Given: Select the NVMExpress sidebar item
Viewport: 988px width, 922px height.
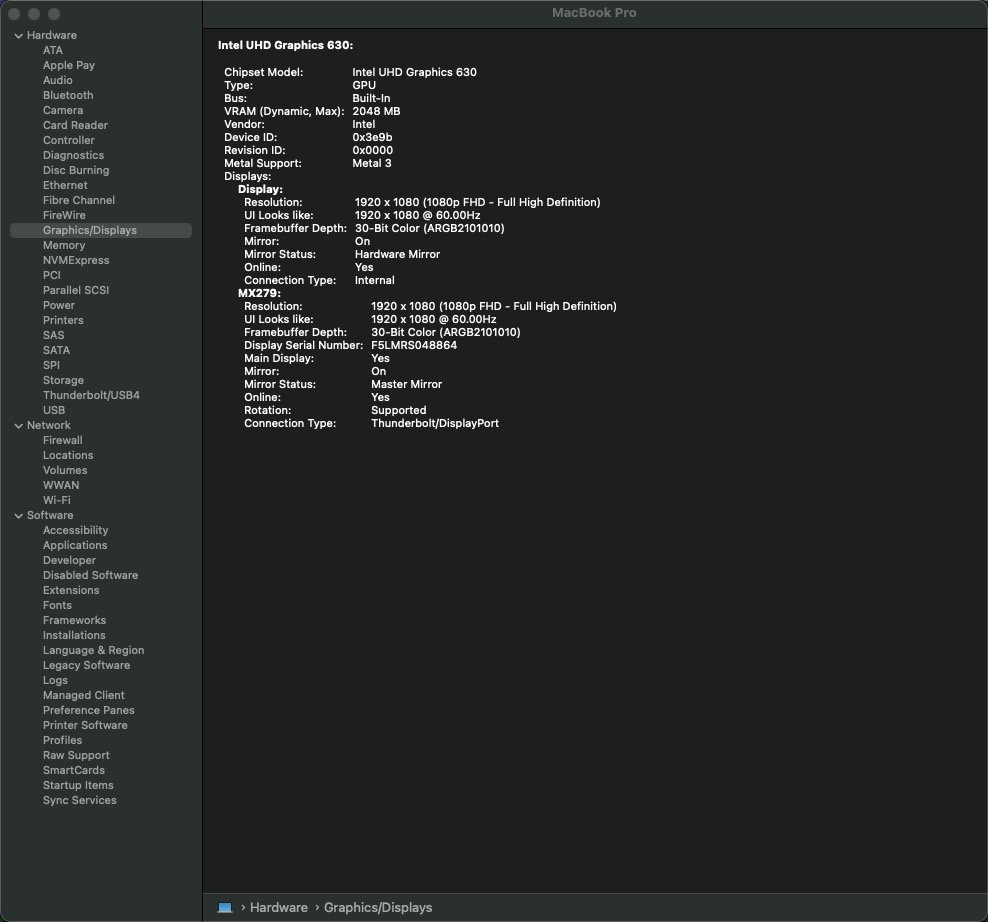Looking at the screenshot, I should [76, 260].
